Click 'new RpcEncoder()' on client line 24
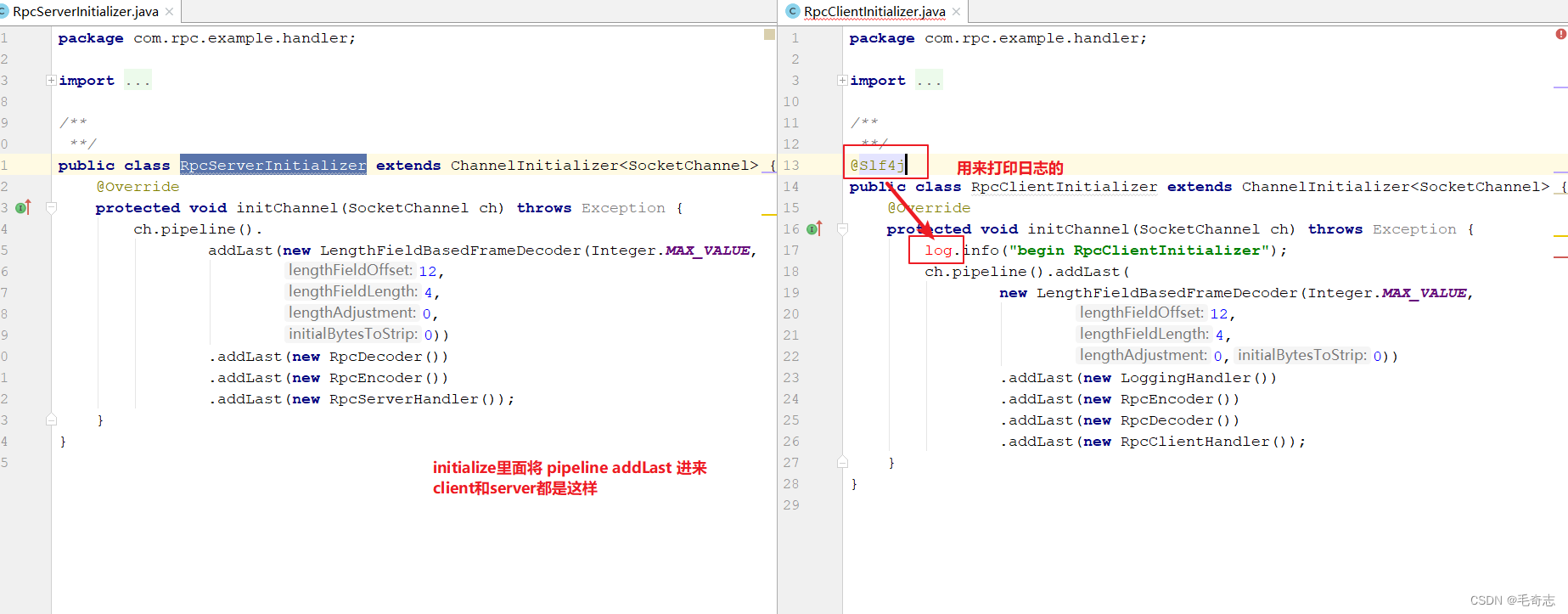1568x614 pixels. point(1156,399)
